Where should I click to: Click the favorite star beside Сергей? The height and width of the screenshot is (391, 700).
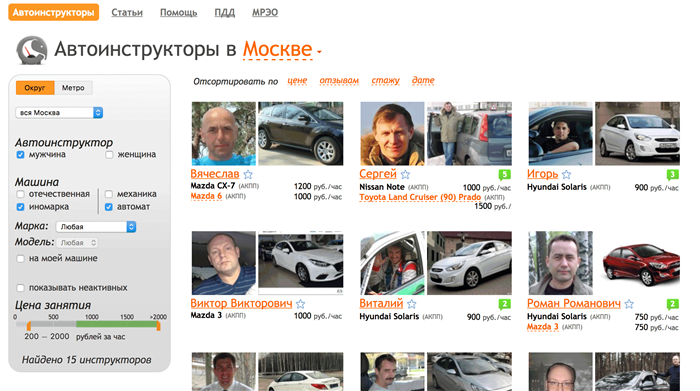[405, 175]
